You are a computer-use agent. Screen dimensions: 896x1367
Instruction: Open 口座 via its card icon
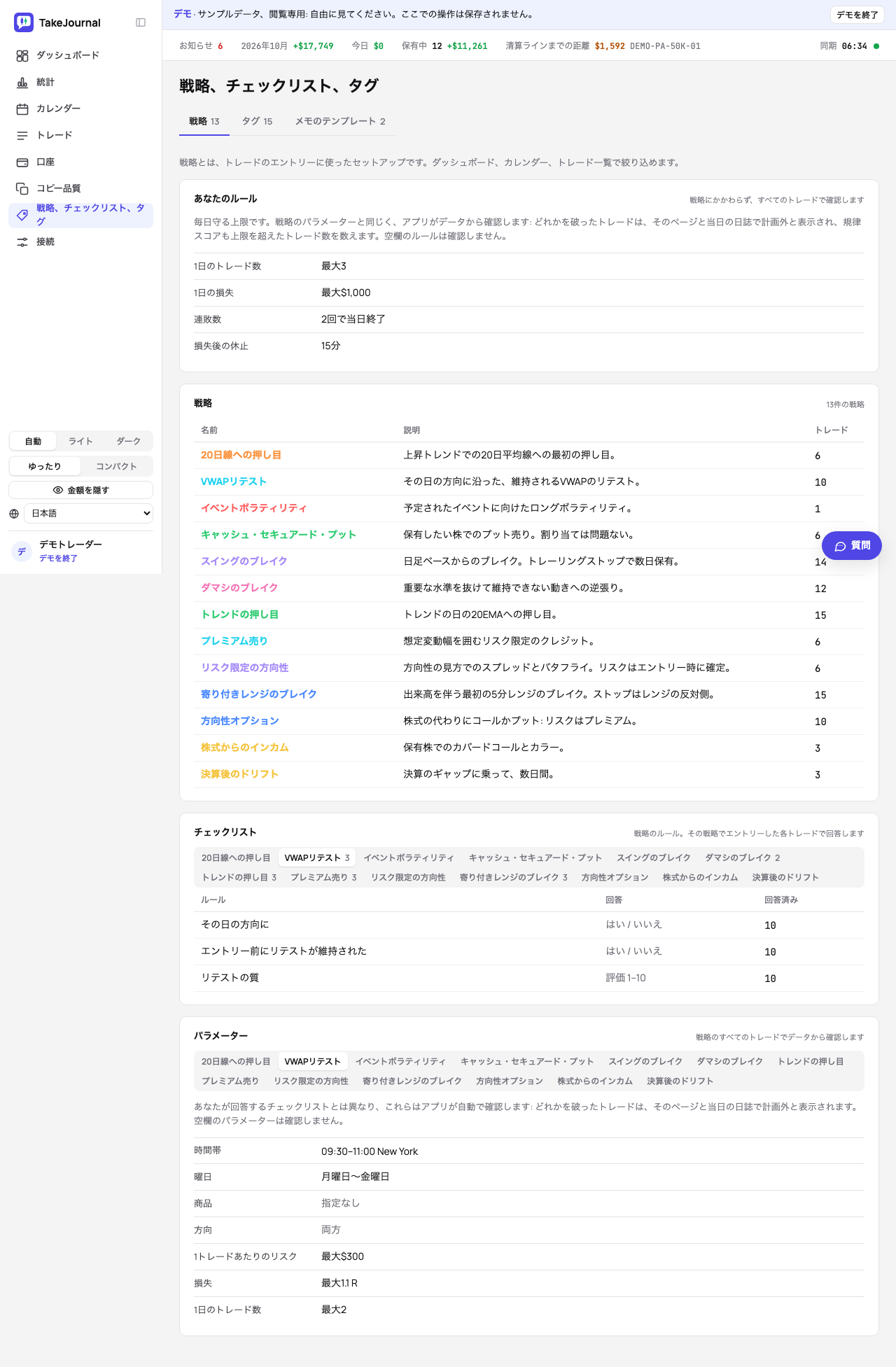tap(22, 162)
